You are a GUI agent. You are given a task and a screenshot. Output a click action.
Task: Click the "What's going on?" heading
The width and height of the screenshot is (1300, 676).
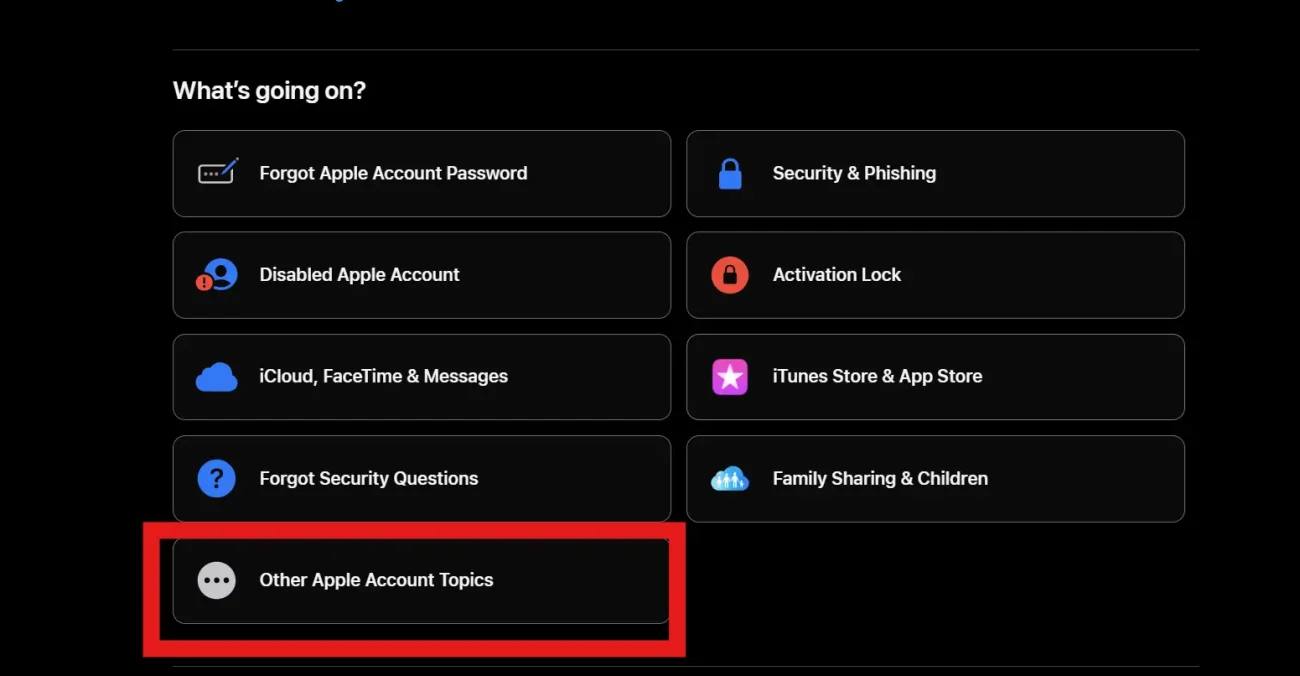click(269, 91)
